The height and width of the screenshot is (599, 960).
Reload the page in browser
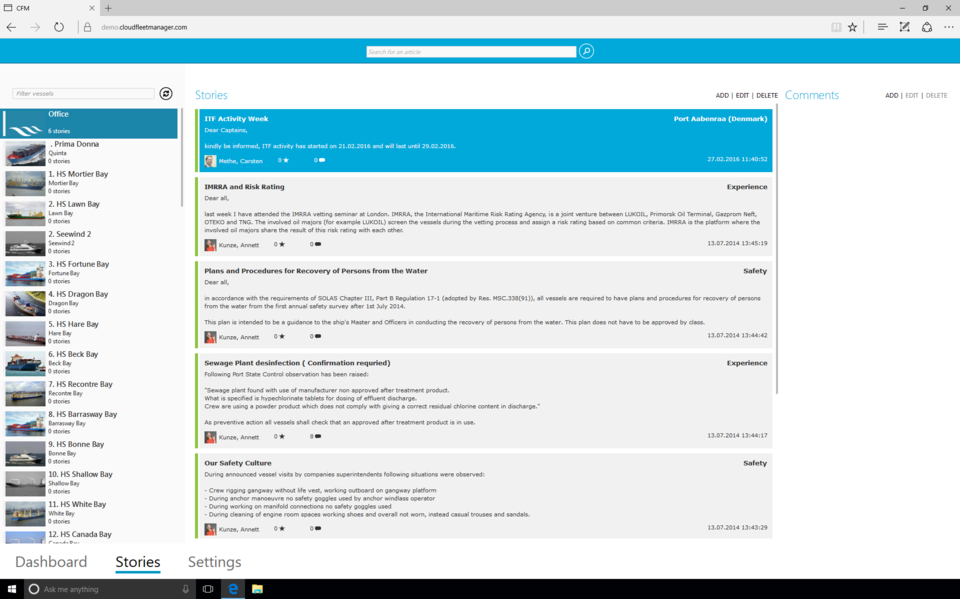59,27
